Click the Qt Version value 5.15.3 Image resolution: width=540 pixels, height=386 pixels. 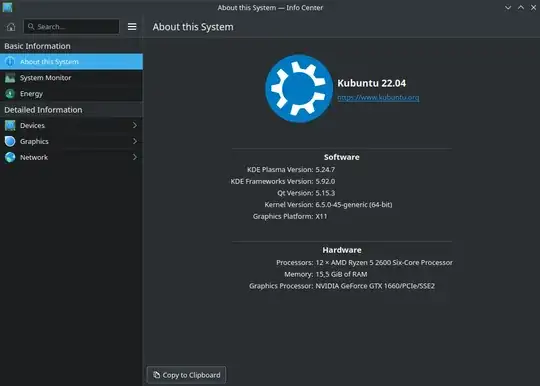[325, 193]
